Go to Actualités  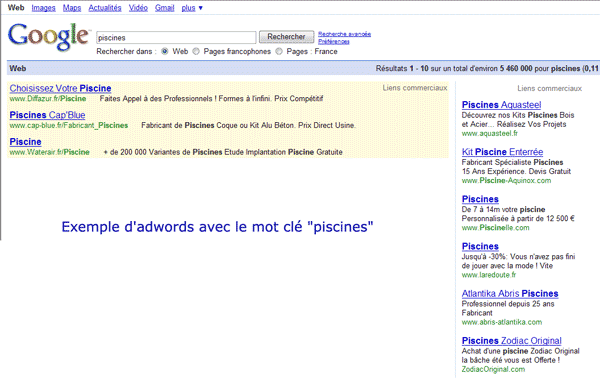(105, 8)
